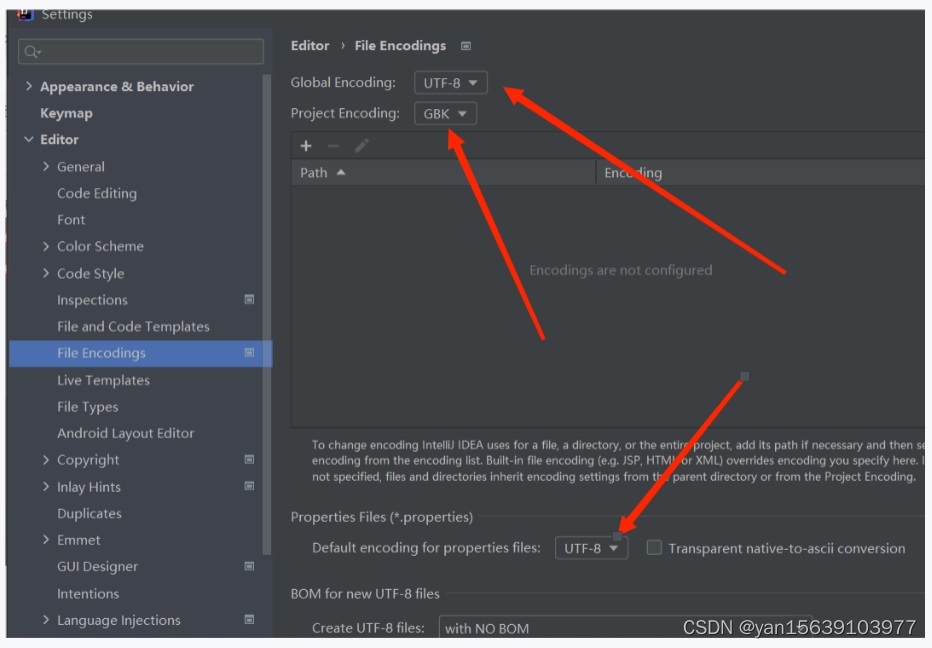Click the small icon beside Copyright in sidebar
The width and height of the screenshot is (932, 648).
(x=248, y=459)
